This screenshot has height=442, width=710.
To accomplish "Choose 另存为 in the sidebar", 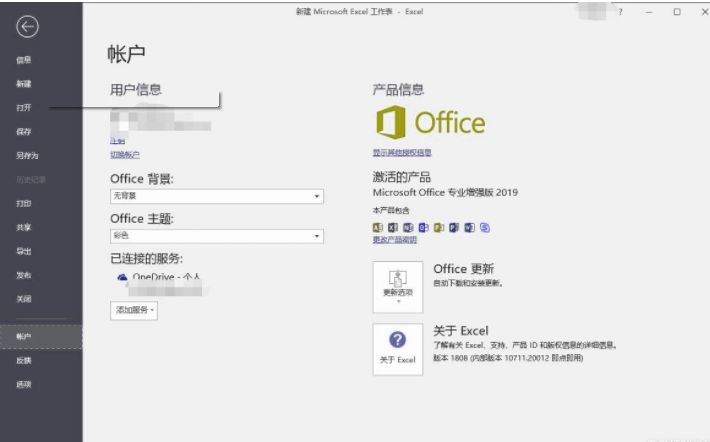I will pyautogui.click(x=27, y=155).
